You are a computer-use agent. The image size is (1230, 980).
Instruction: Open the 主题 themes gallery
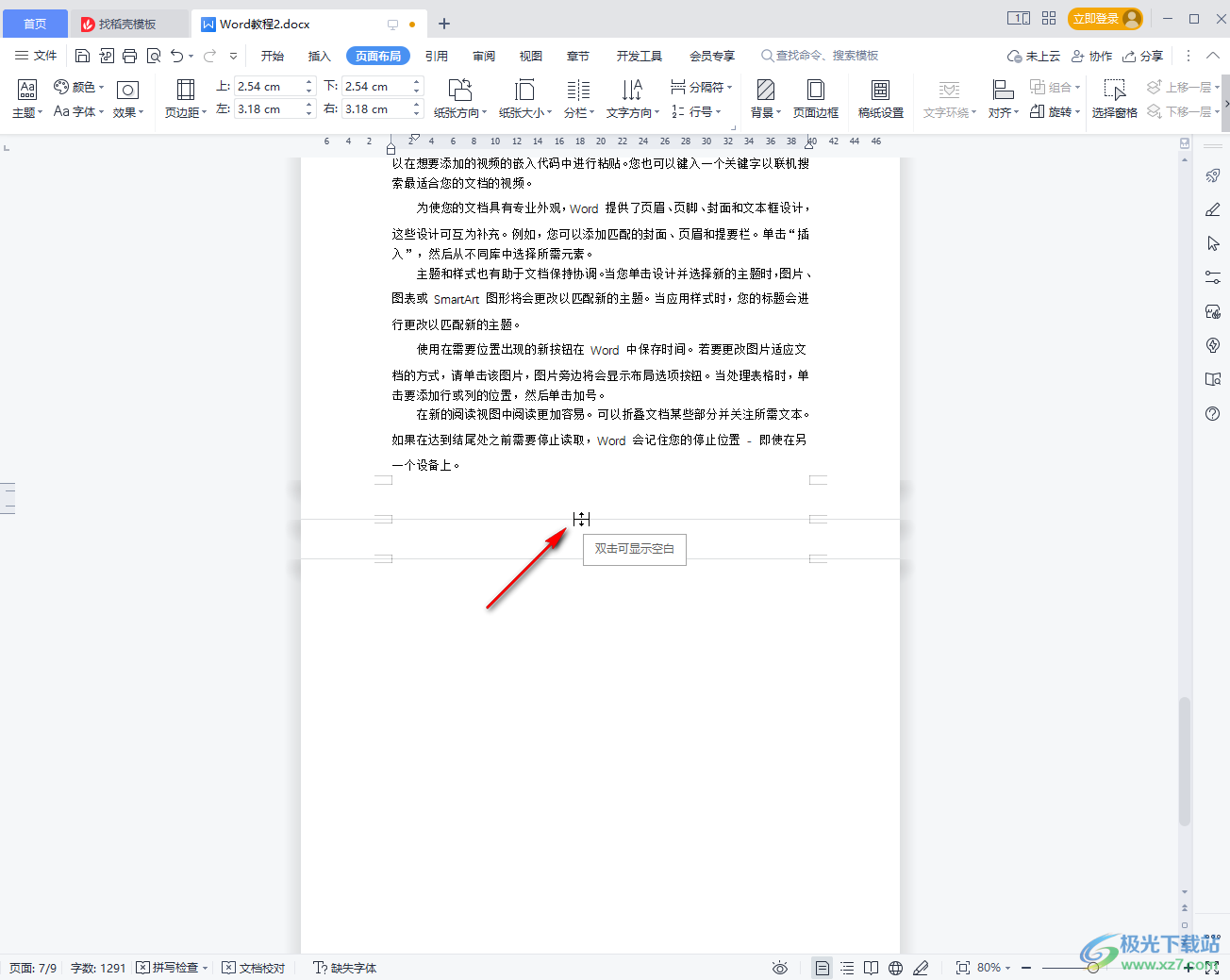27,99
